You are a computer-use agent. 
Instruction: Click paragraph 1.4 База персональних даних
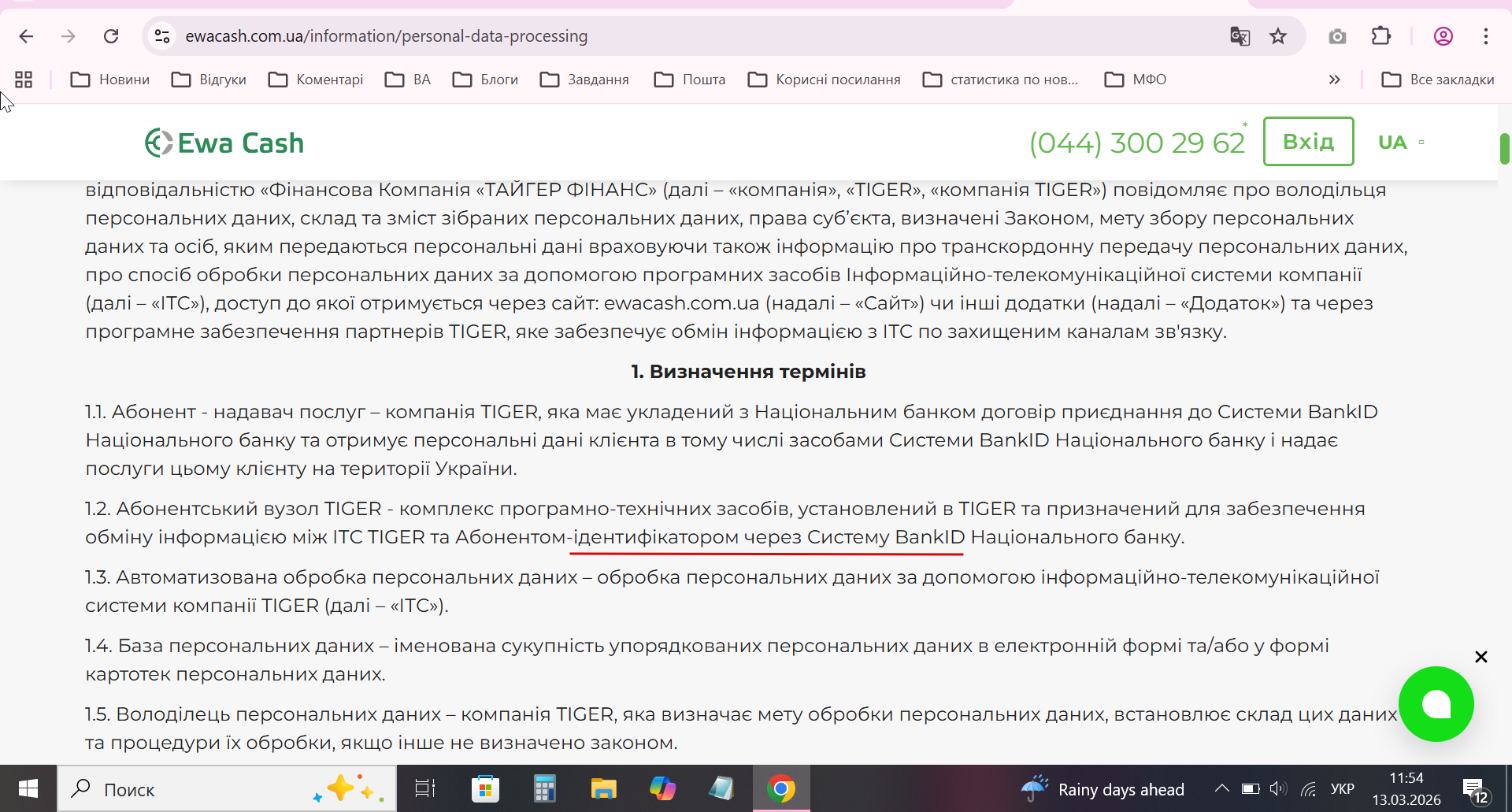[x=706, y=660]
